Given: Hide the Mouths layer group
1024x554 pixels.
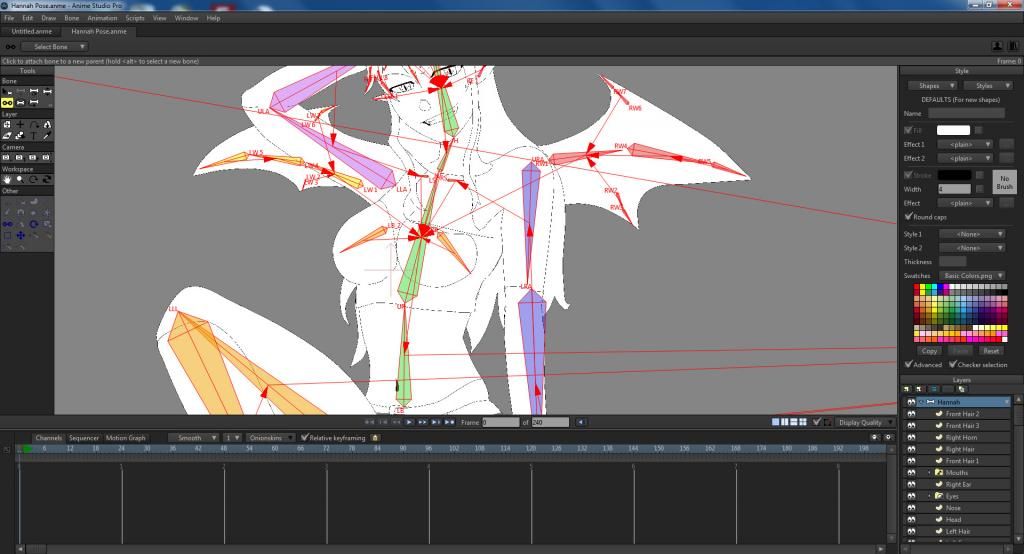Looking at the screenshot, I should [x=911, y=472].
